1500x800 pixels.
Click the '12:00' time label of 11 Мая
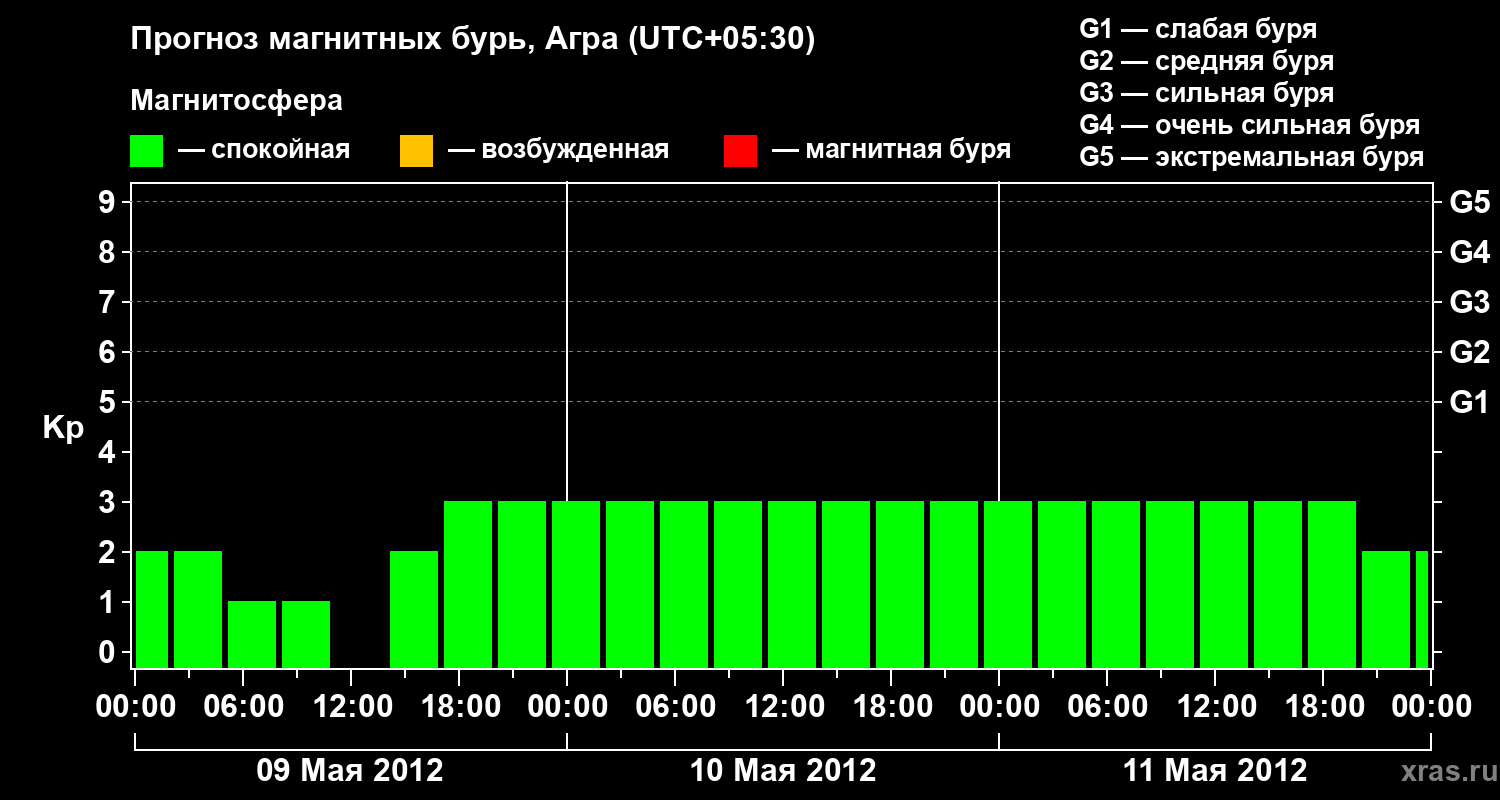(1215, 707)
